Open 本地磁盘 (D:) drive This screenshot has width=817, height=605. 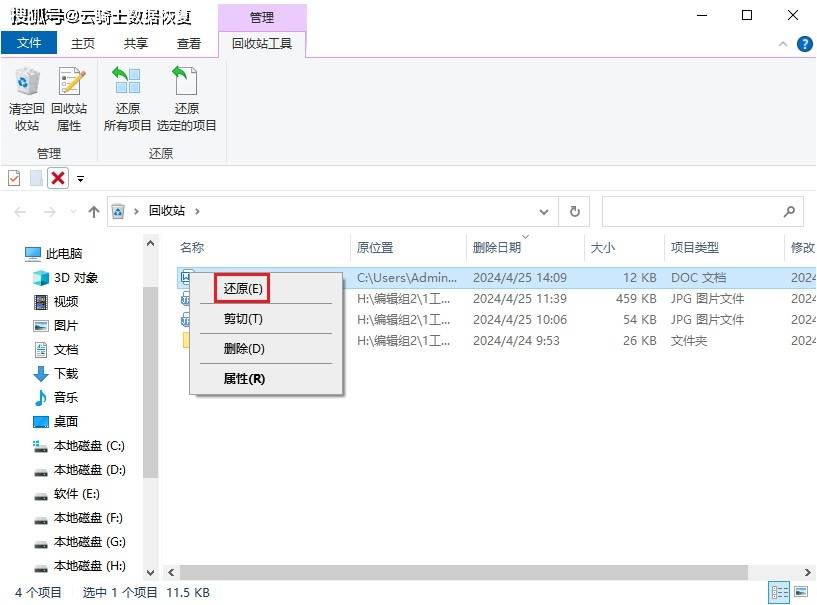click(80, 470)
